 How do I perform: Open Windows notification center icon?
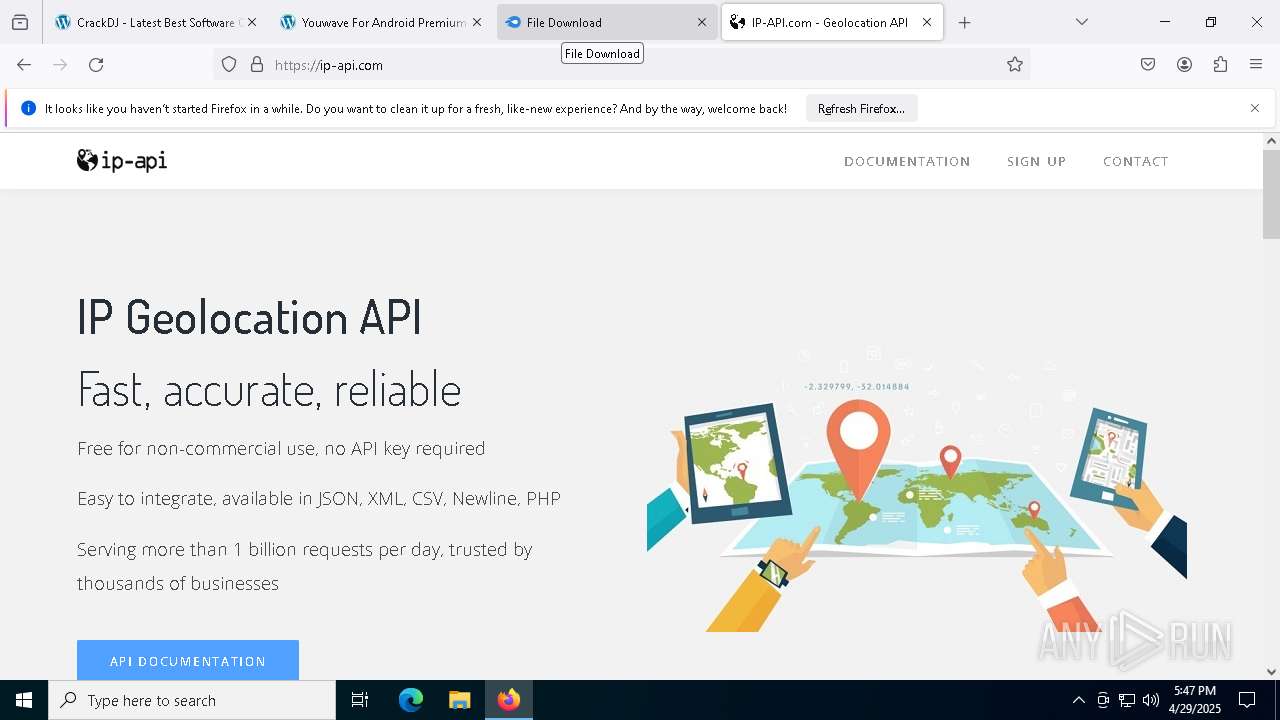click(x=1247, y=700)
